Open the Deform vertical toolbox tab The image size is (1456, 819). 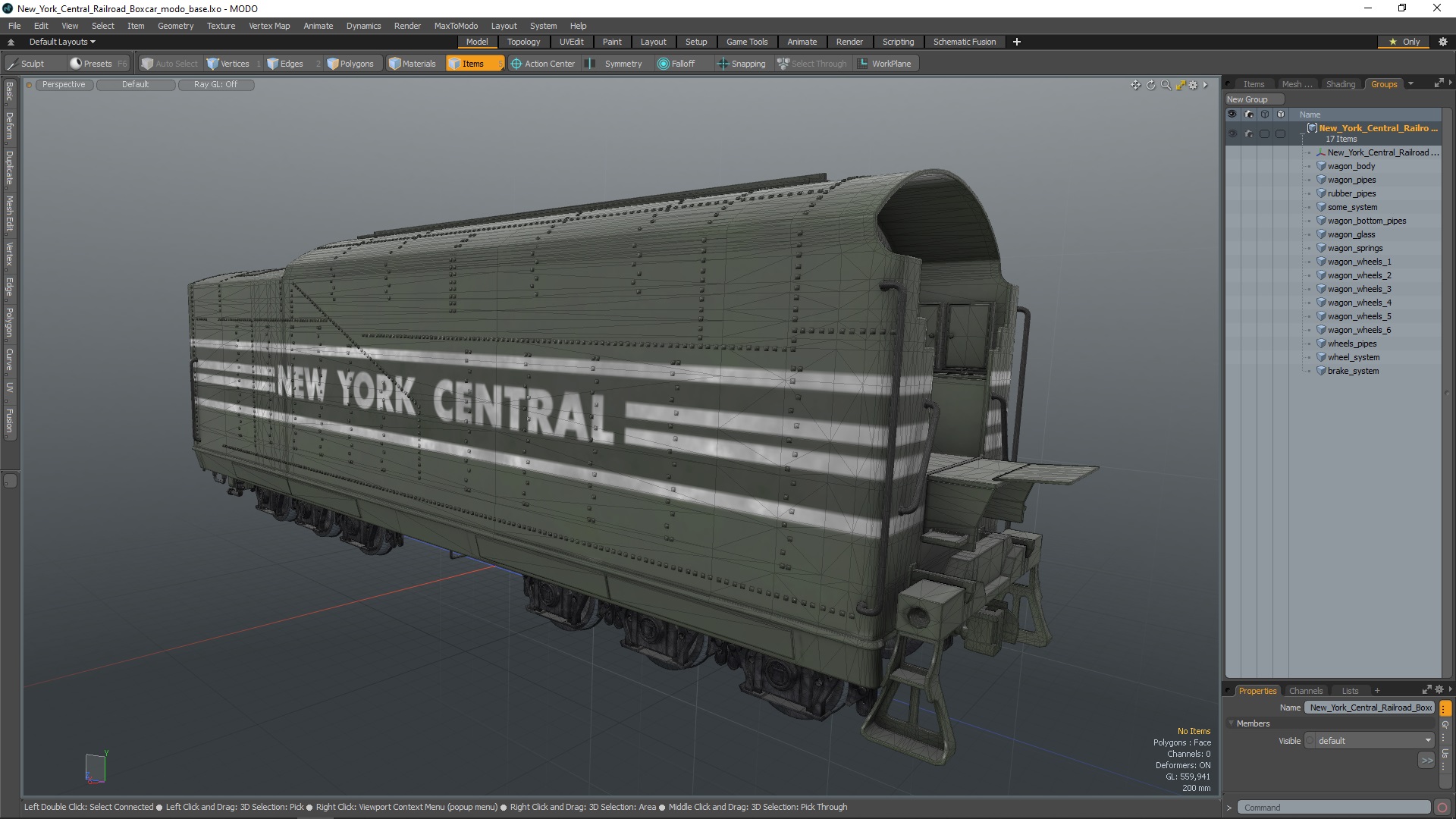point(9,126)
